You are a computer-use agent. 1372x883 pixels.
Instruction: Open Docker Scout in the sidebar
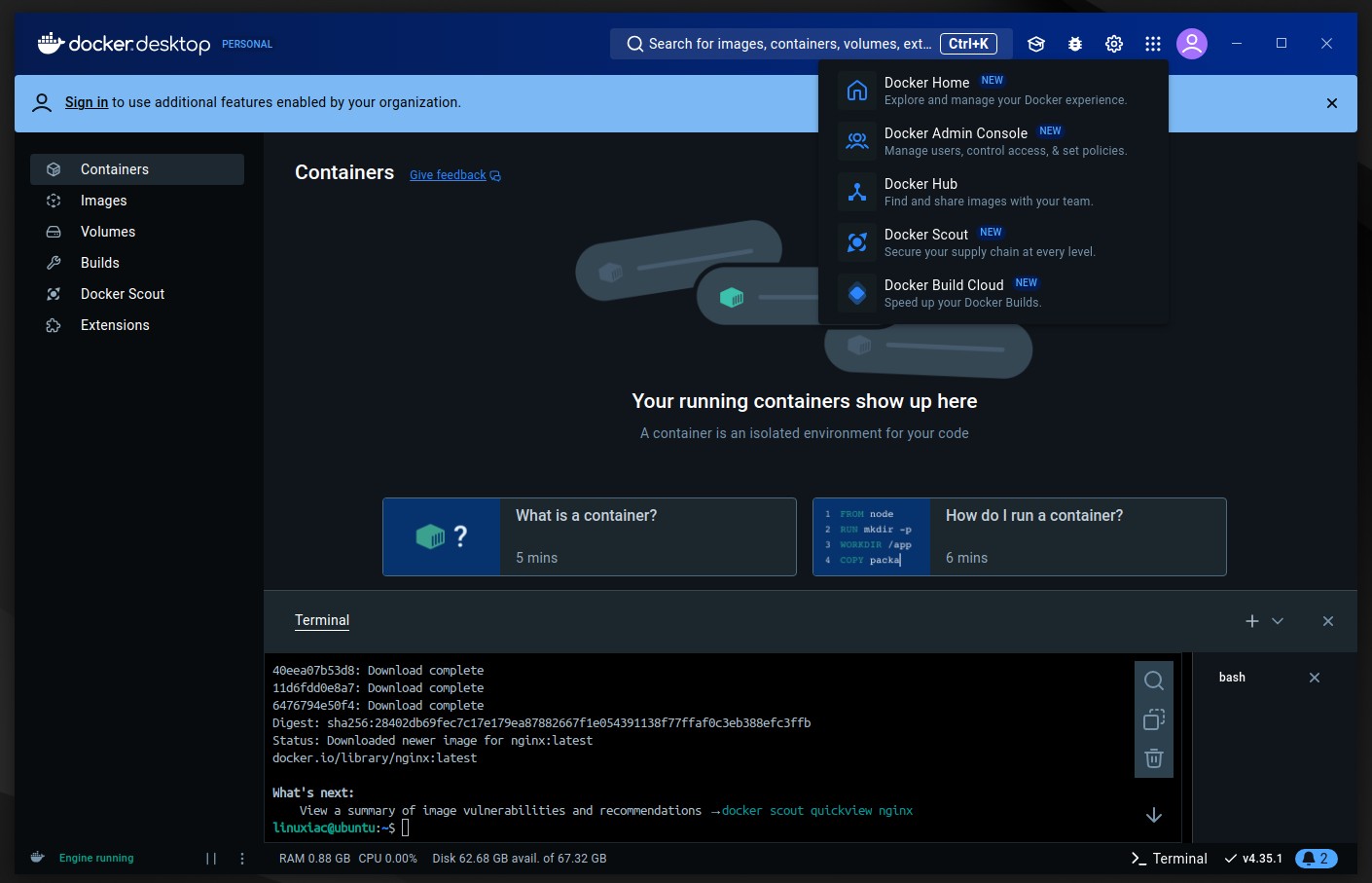[x=137, y=294]
